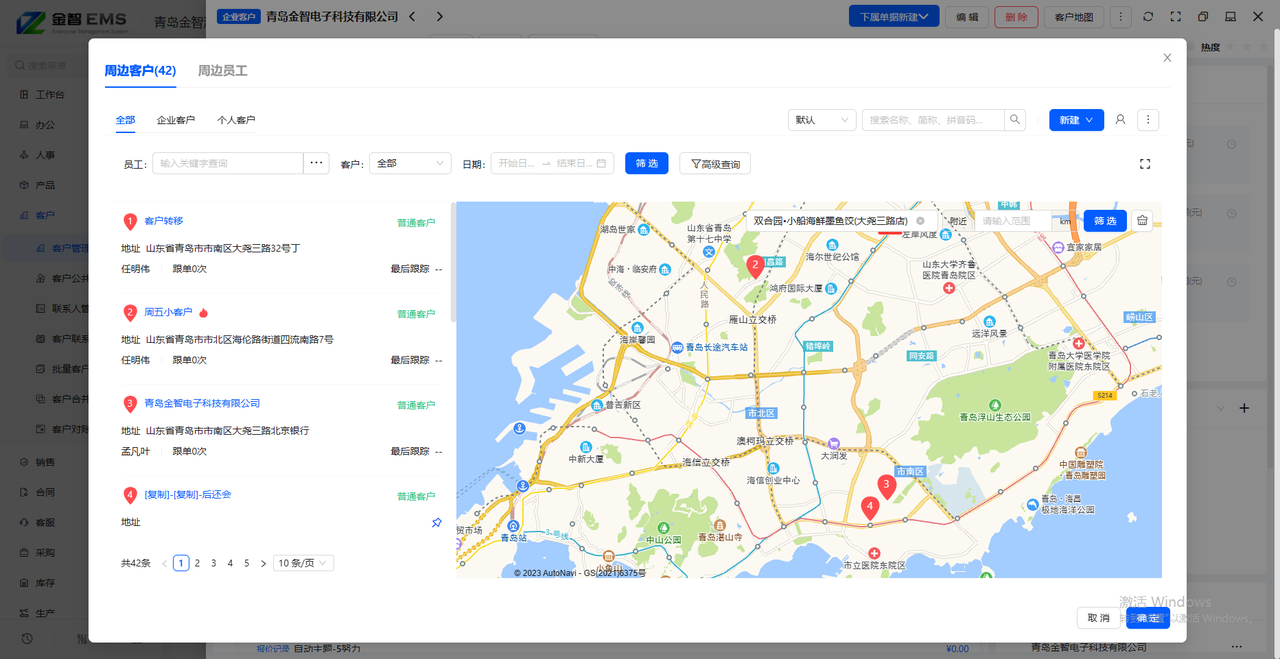
Task: Click the next page arrow in pagination
Action: click(x=263, y=563)
